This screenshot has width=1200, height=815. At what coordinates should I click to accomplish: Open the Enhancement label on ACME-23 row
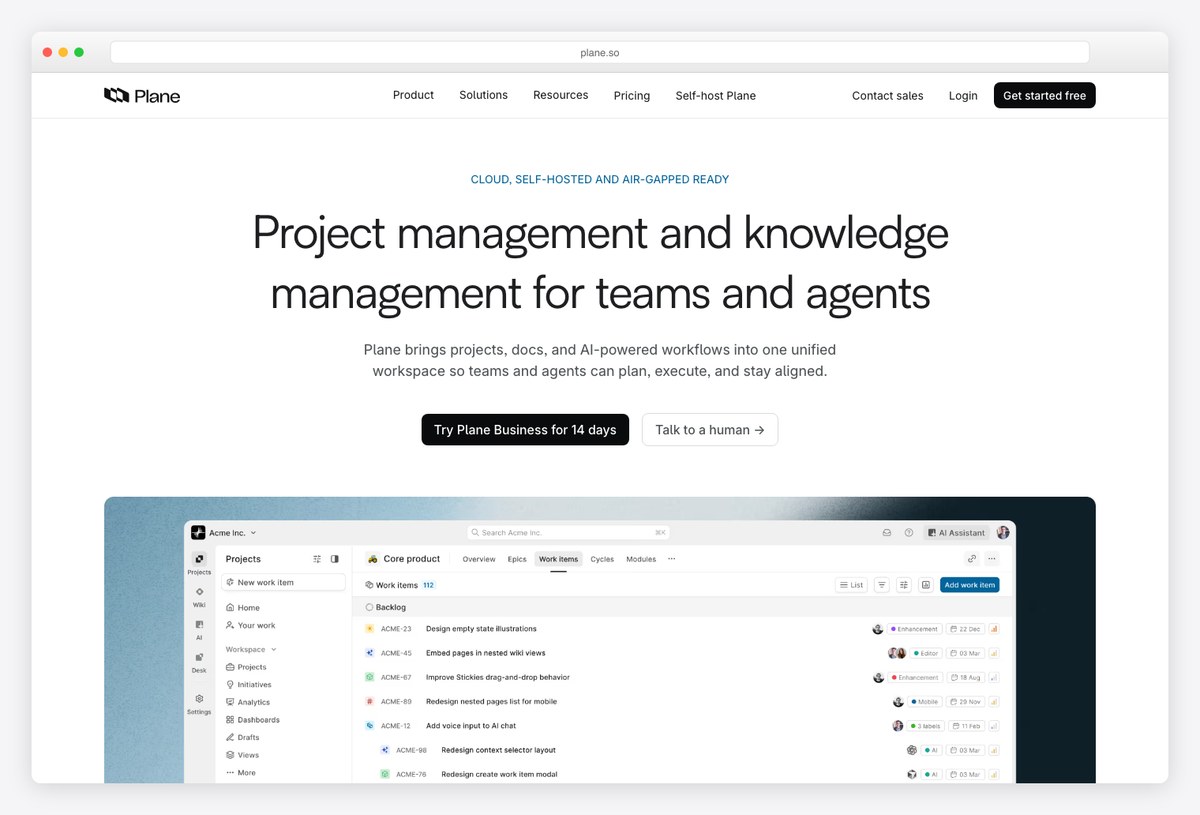pos(915,629)
